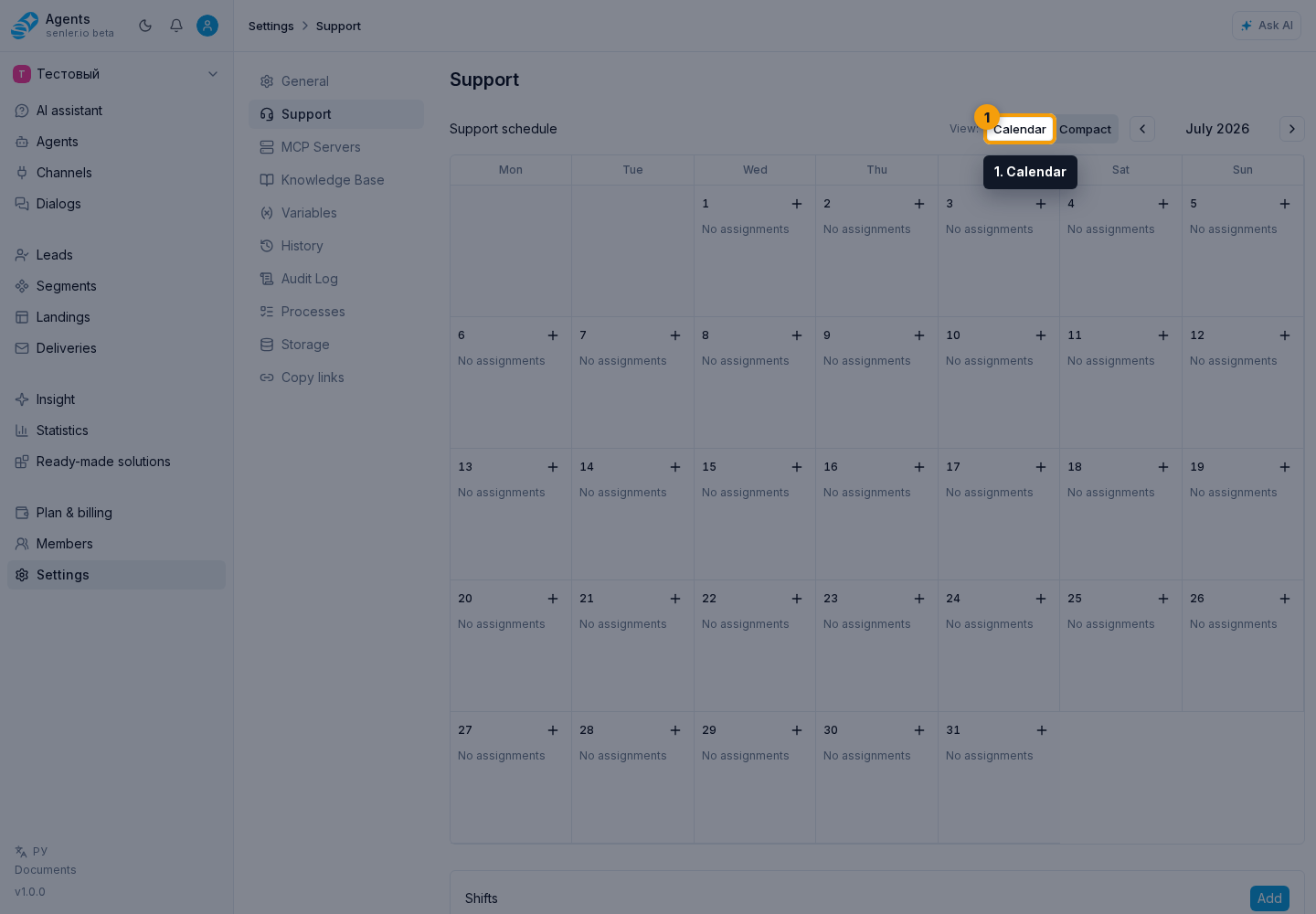
Task: Open Leads page
Action: click(116, 255)
